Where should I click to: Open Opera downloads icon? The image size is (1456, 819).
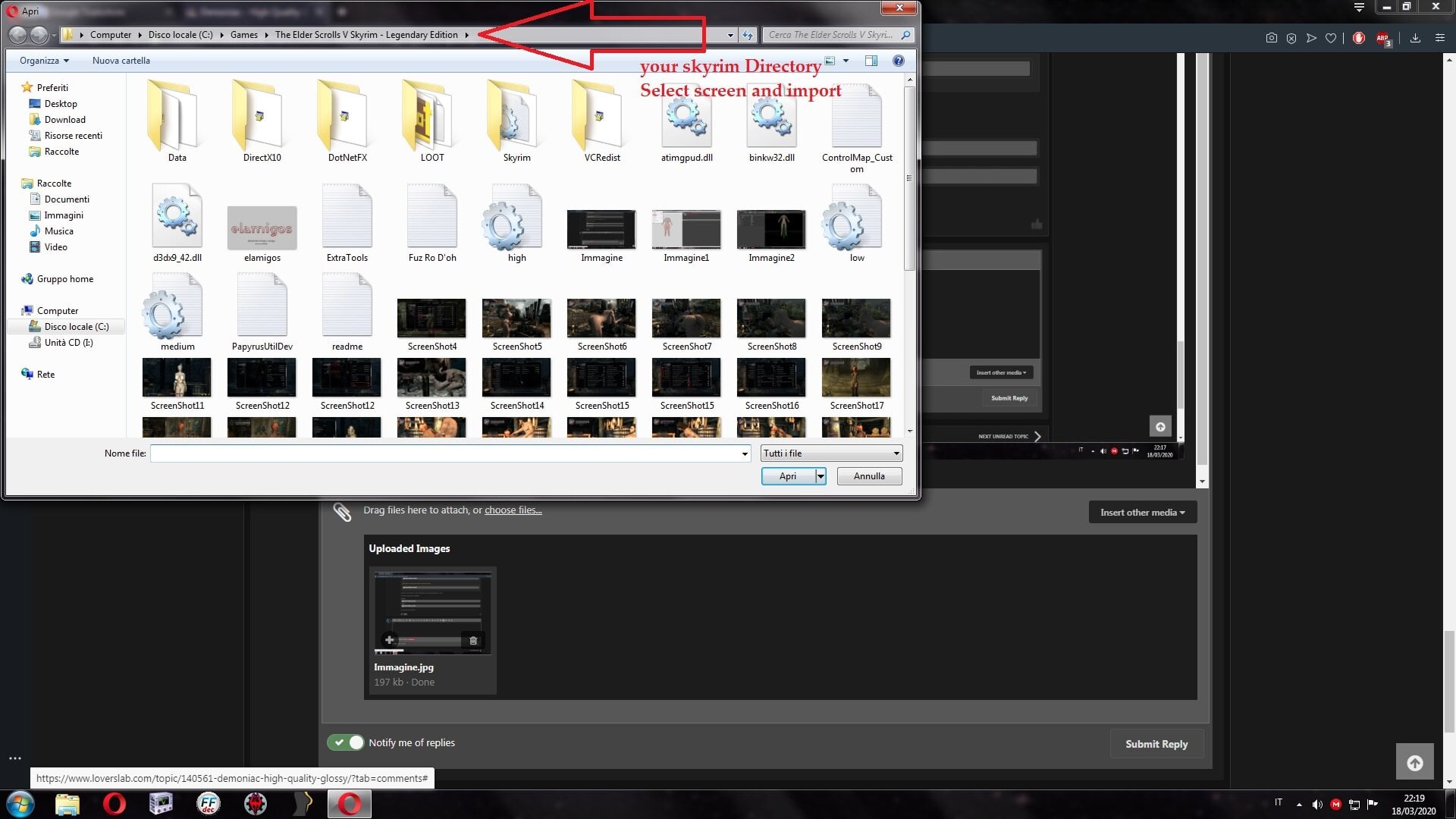[x=1415, y=38]
